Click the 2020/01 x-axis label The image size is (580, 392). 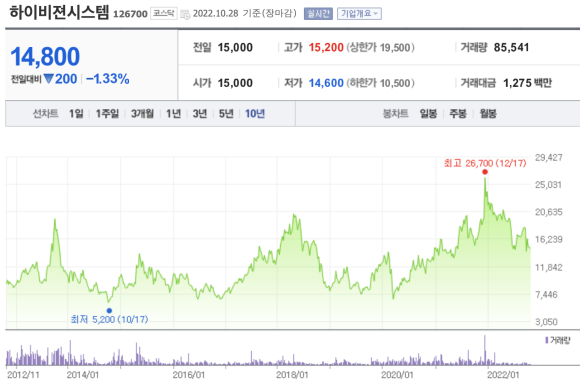coord(397,375)
